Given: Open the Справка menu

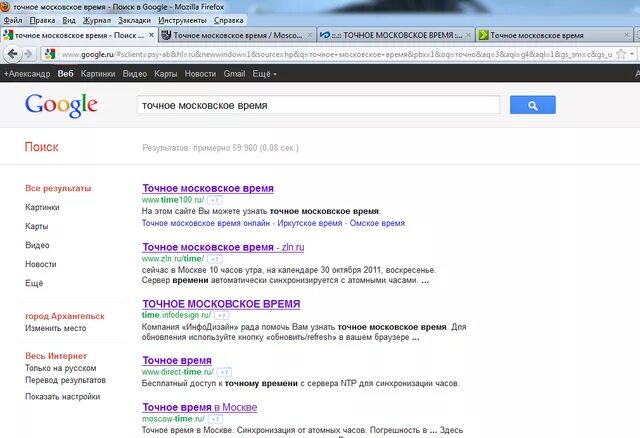Looking at the screenshot, I should (x=229, y=20).
